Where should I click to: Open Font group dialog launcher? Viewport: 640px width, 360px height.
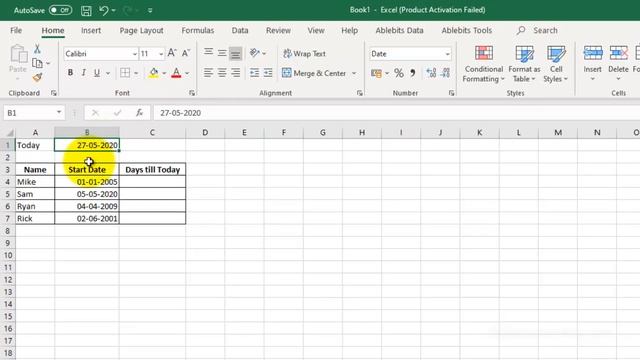click(x=192, y=93)
